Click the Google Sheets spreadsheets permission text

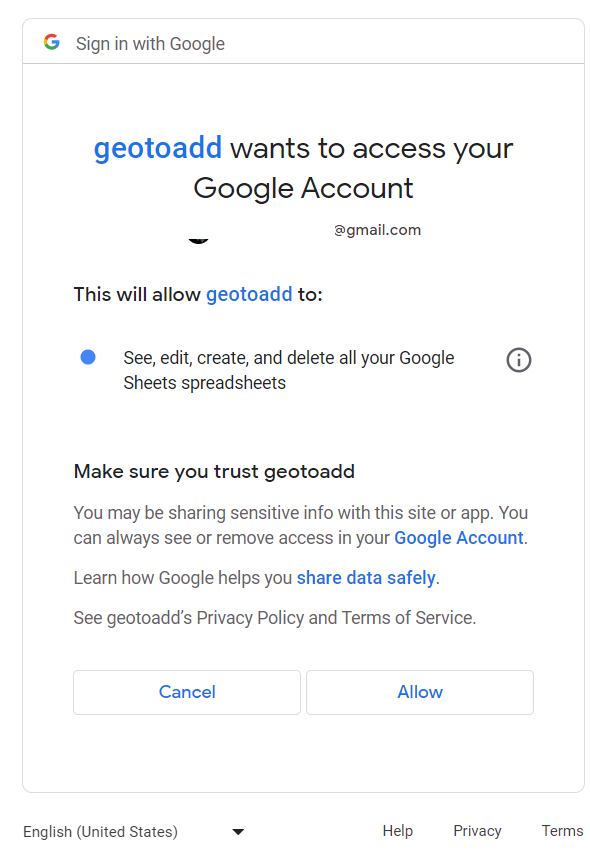[289, 370]
